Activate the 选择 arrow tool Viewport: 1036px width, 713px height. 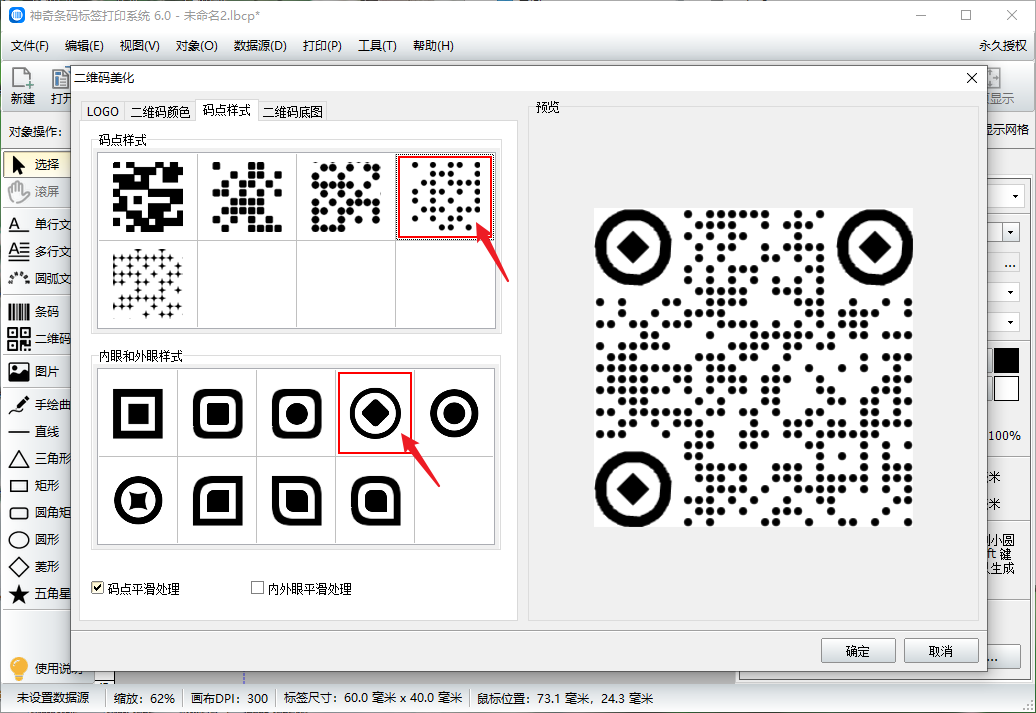click(x=37, y=165)
